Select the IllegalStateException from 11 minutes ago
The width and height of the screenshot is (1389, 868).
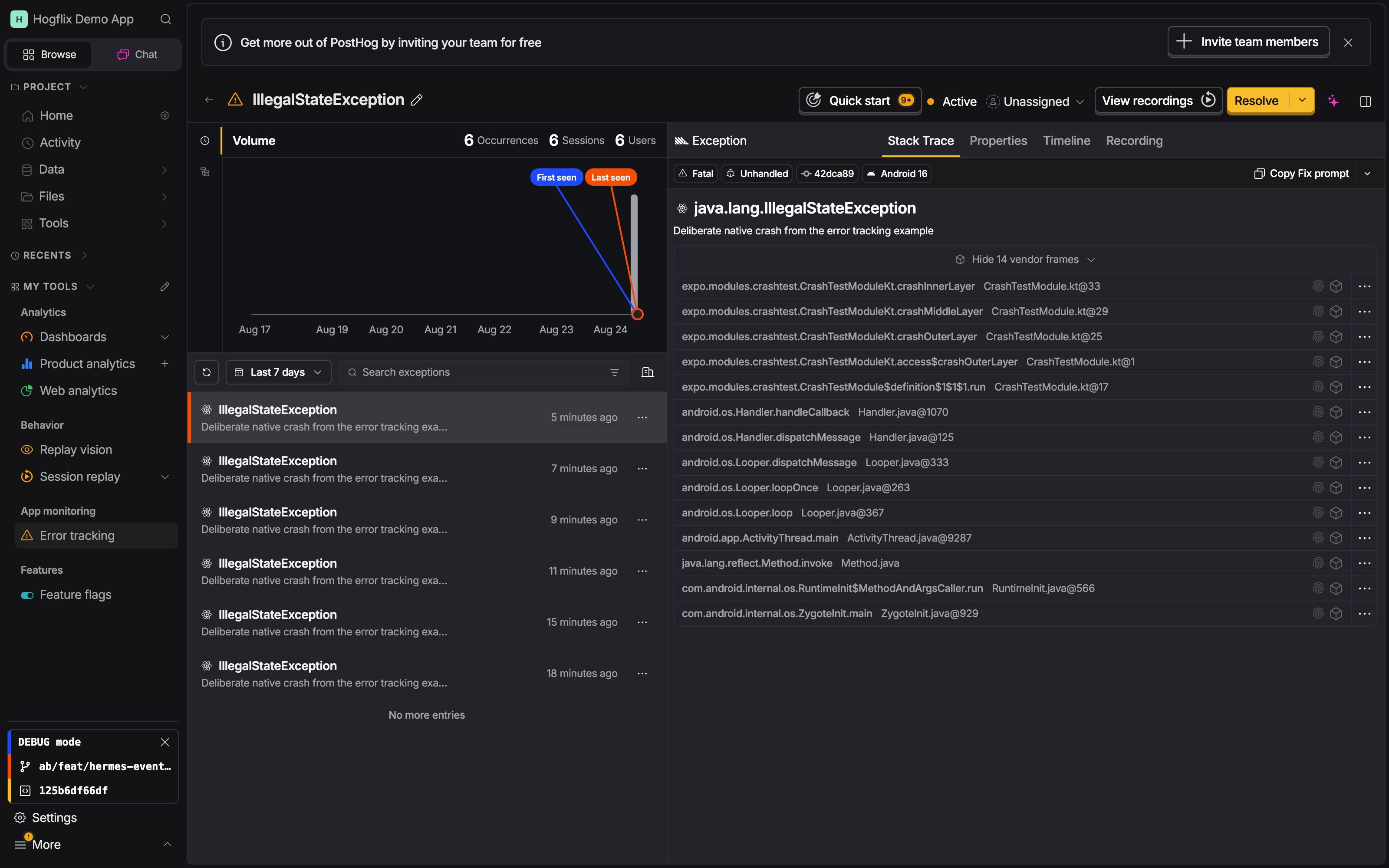coord(427,571)
